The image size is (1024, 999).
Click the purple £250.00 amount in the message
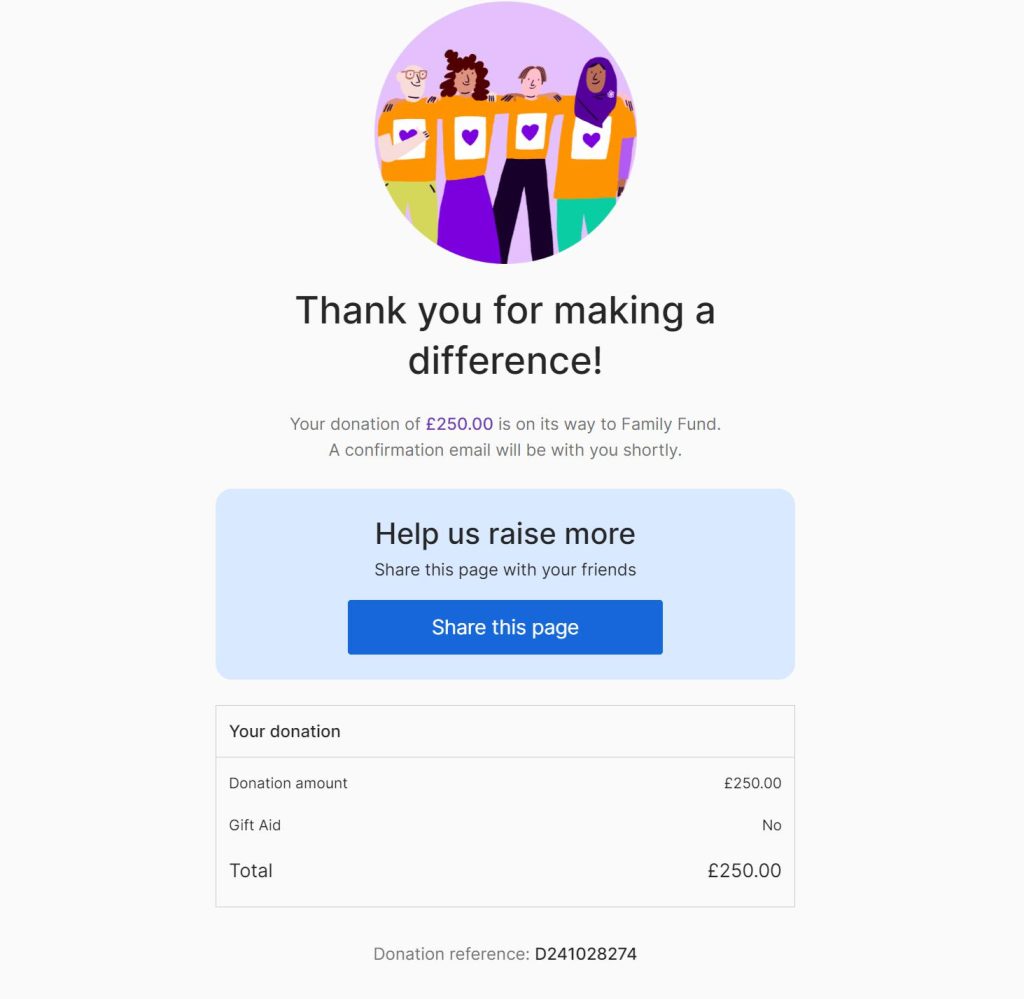459,424
